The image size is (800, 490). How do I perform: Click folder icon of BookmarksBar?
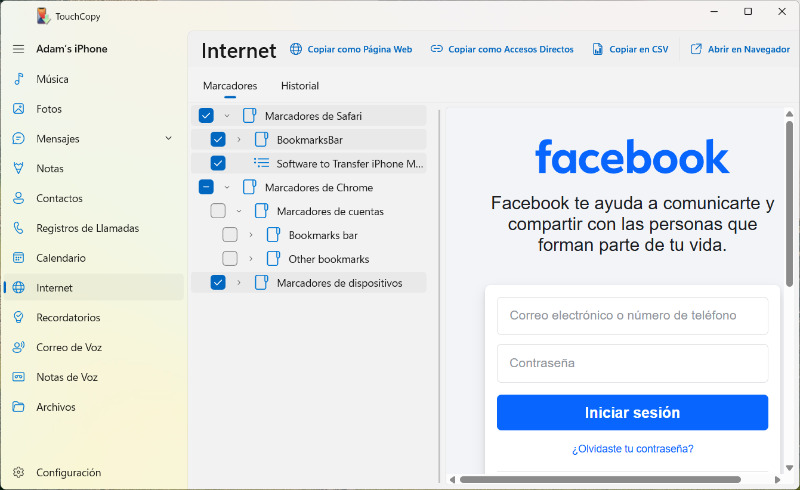261,139
